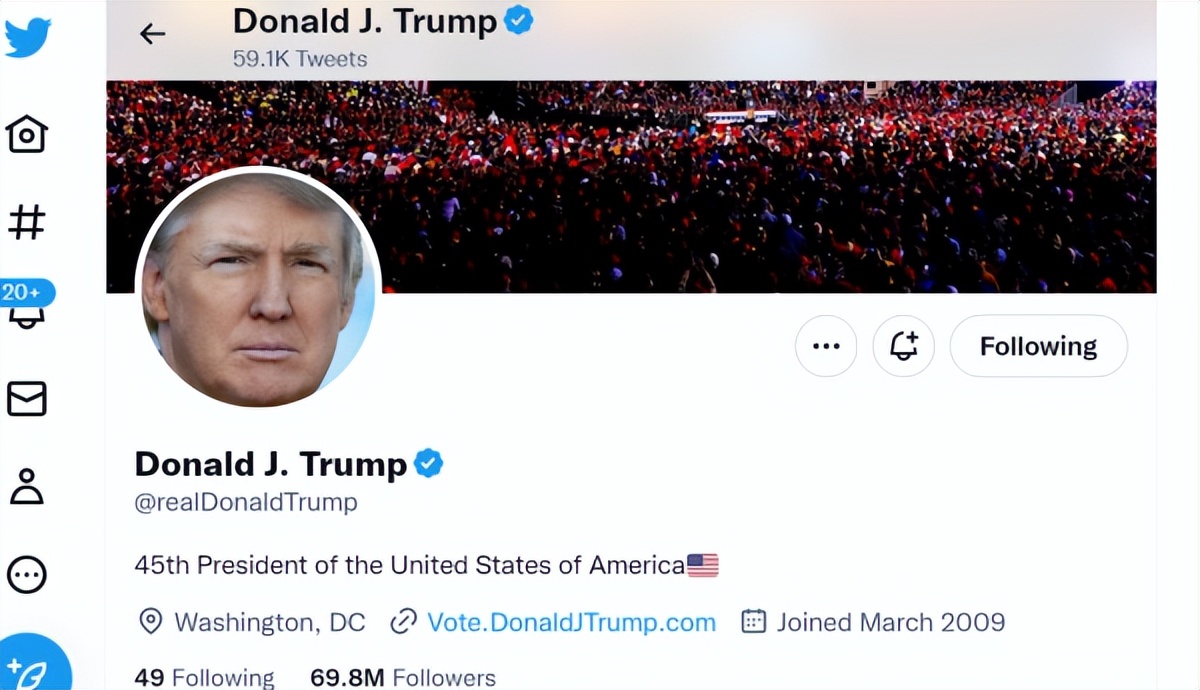View the 69.8M Followers list
Viewport: 1200px width, 690px height.
click(x=403, y=678)
